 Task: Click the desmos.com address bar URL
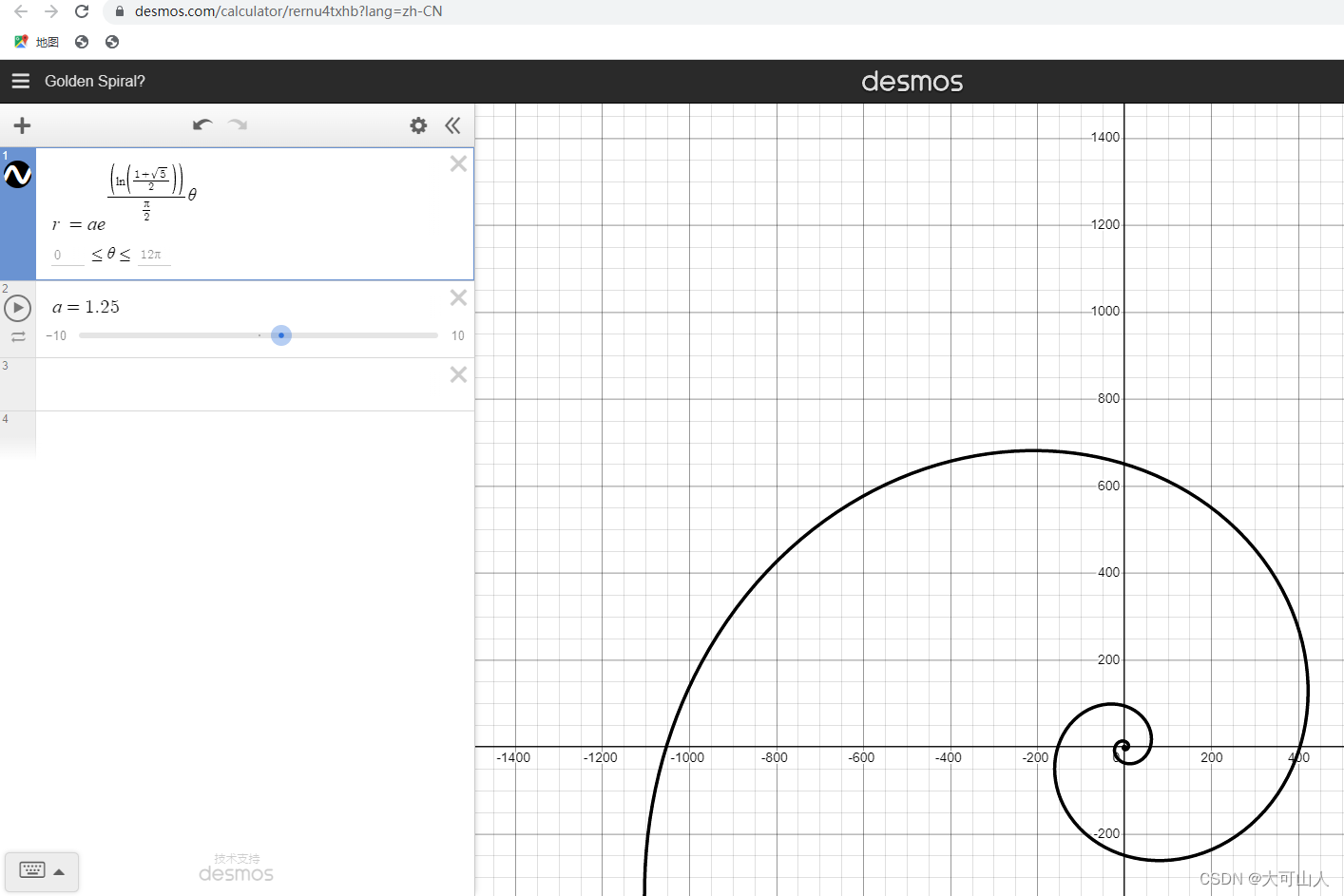click(288, 11)
